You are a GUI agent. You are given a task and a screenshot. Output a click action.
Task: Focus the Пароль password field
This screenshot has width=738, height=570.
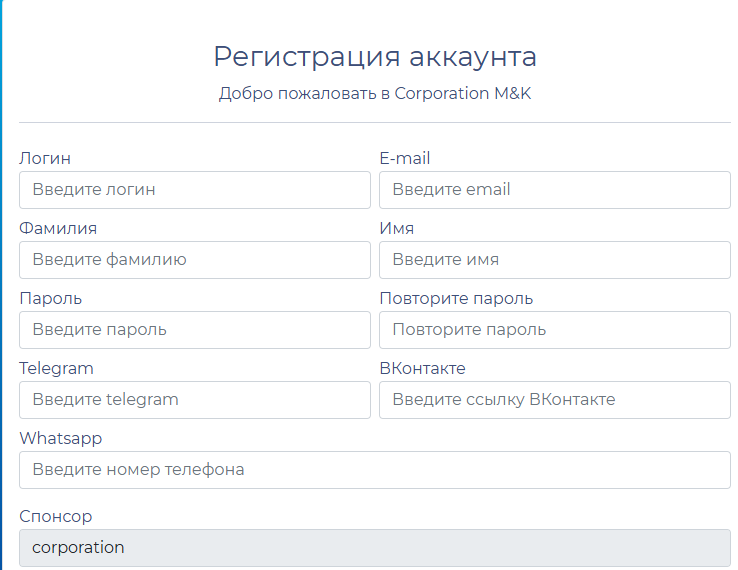tap(194, 329)
